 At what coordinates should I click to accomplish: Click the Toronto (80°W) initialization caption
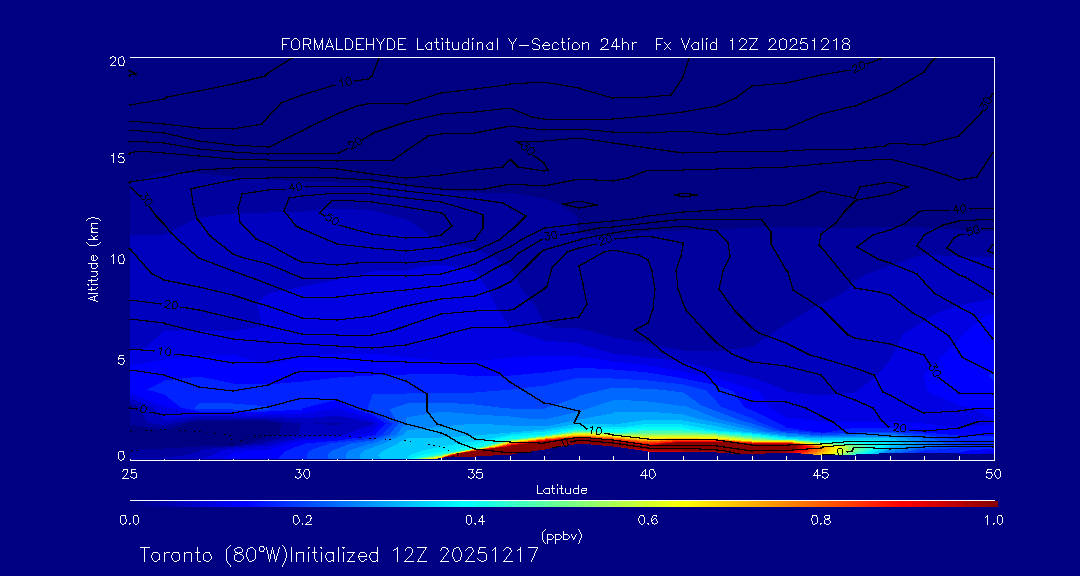point(339,555)
